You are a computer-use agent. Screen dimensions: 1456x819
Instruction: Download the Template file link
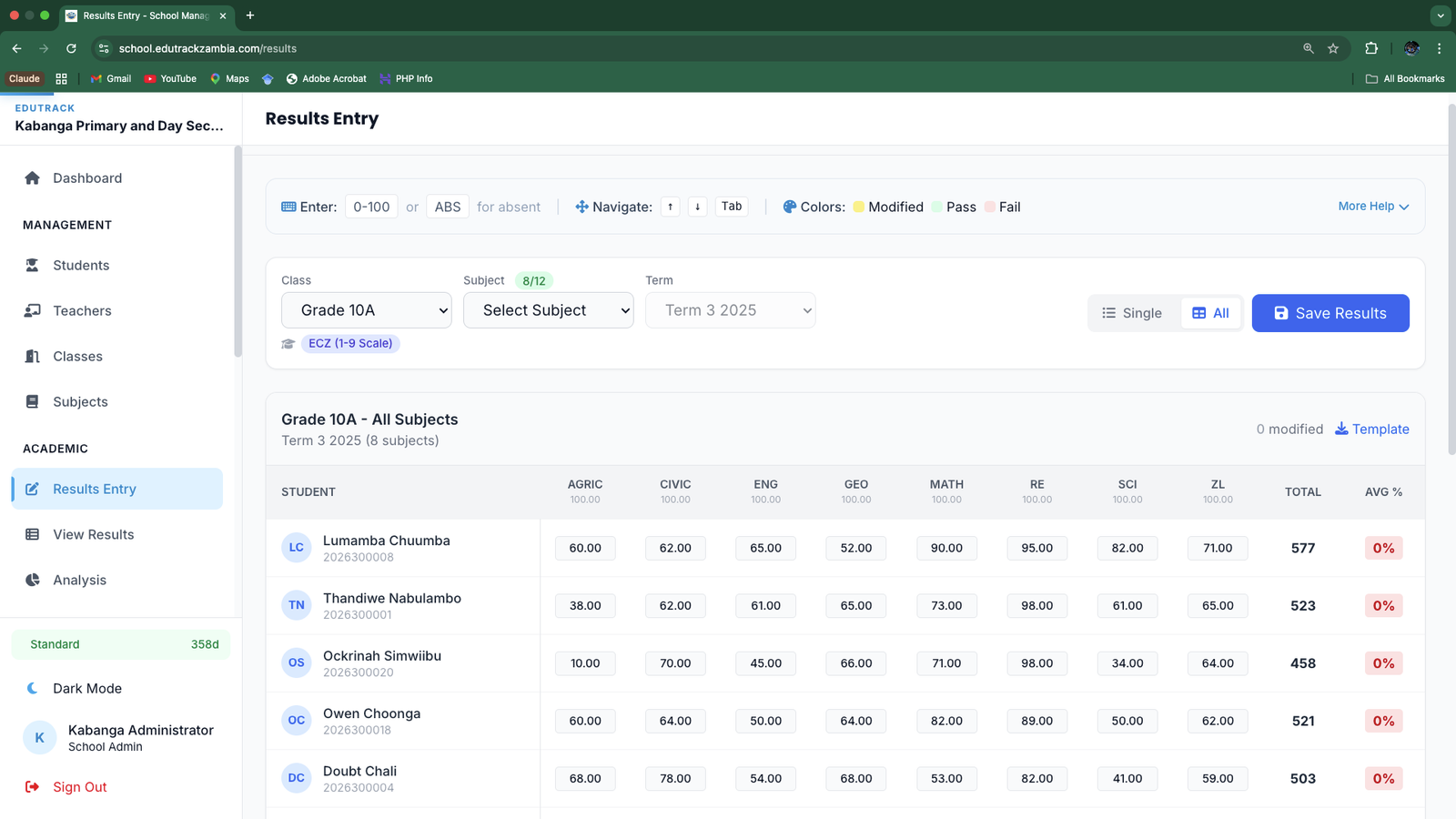1371,430
